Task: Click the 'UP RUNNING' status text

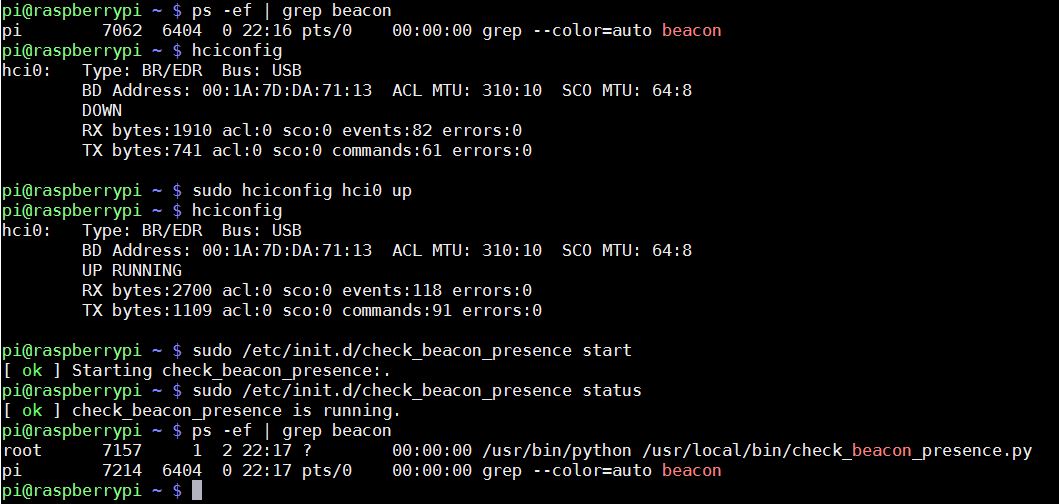Action: click(x=132, y=271)
